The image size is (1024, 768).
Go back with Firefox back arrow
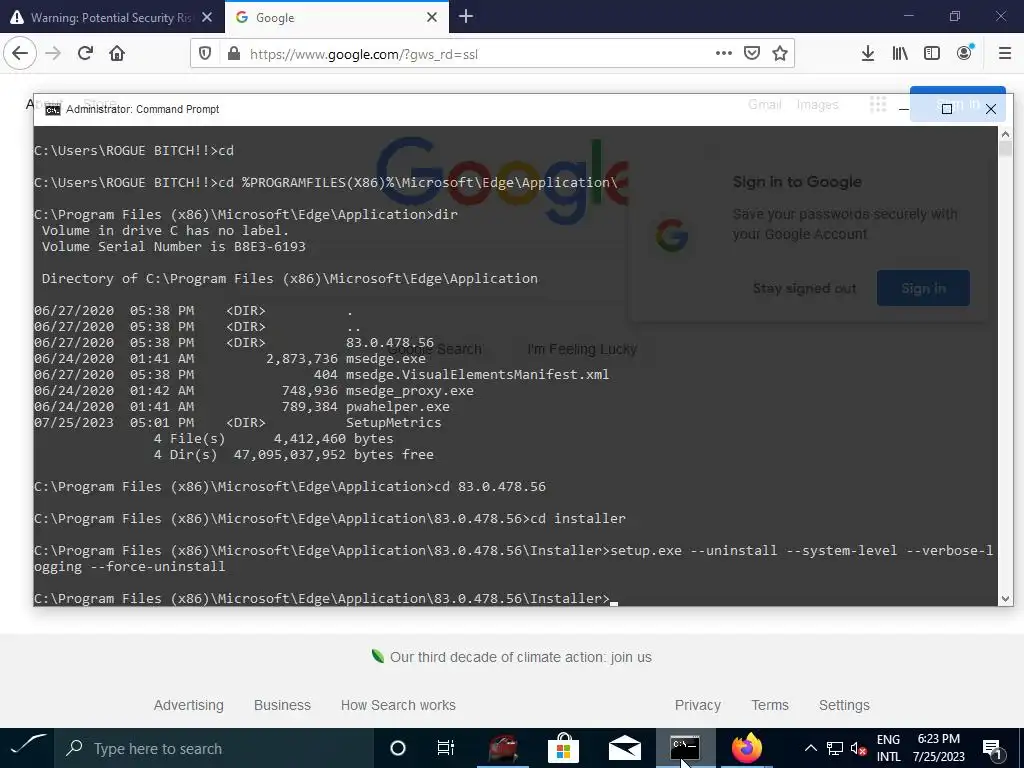20,53
